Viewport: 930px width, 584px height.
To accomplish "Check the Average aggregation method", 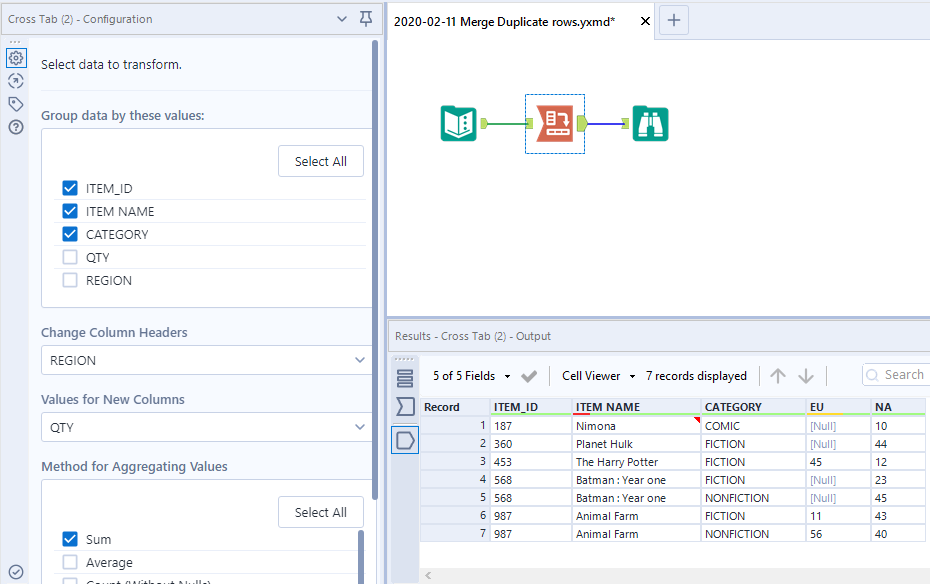I will (70, 562).
